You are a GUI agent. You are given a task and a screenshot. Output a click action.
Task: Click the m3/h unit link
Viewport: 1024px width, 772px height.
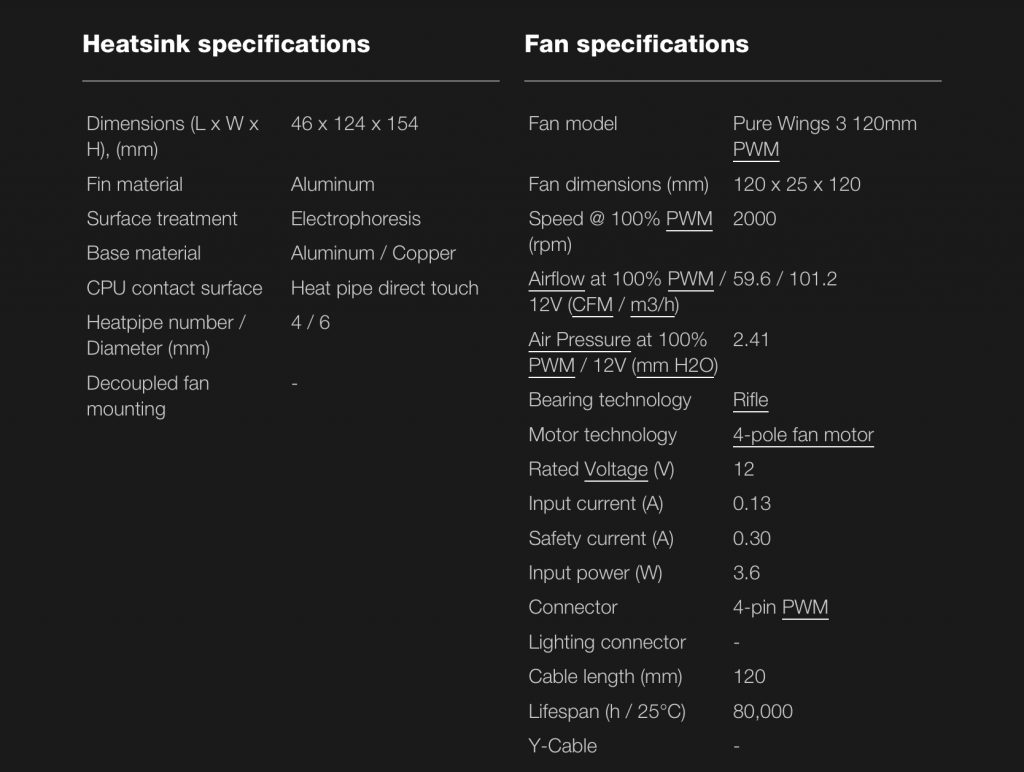click(652, 305)
